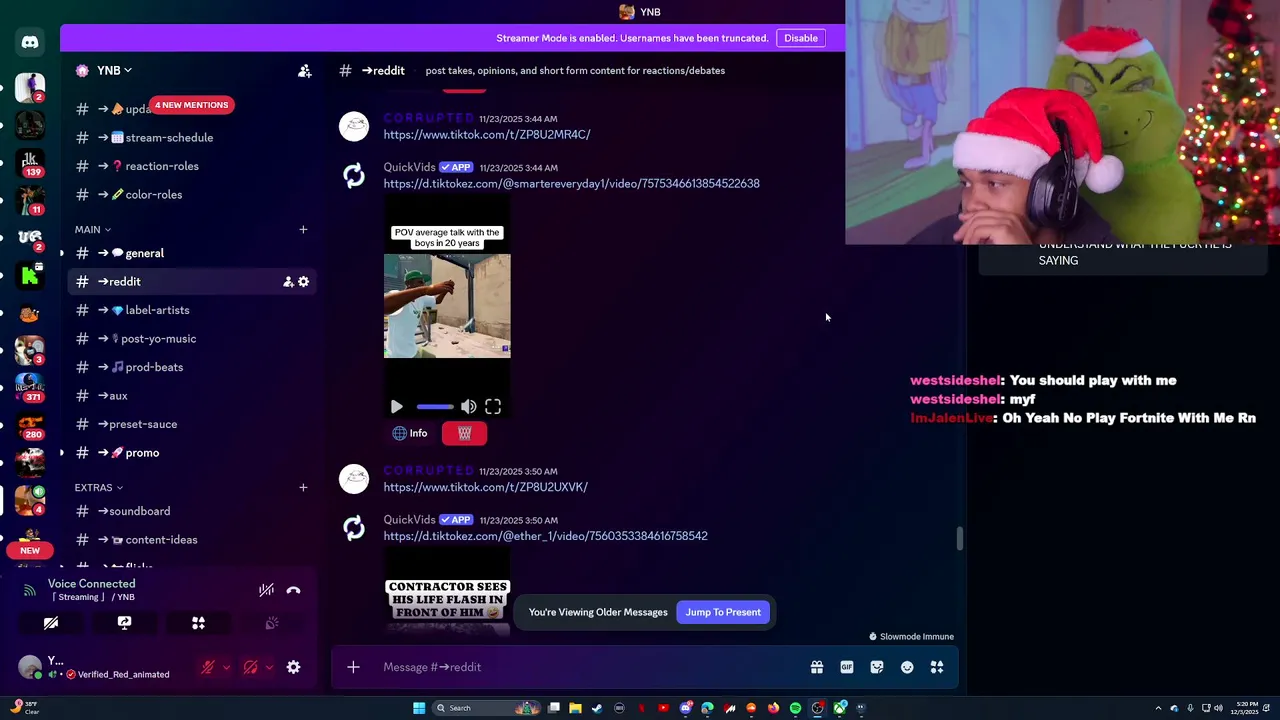Viewport: 1280px width, 720px height.
Task: Open tiktokez smartereveryday1 video link
Action: tap(571, 184)
